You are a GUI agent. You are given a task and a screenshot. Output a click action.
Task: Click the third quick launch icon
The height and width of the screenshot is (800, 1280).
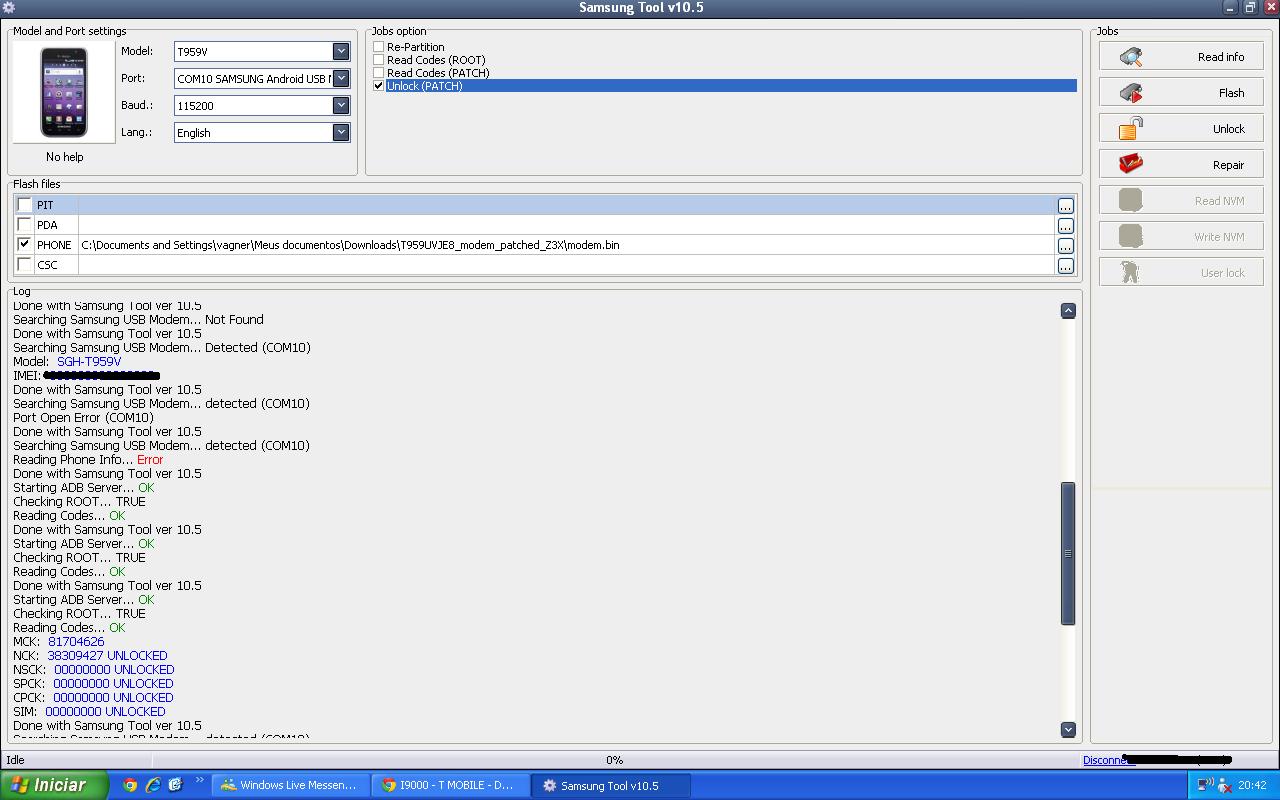tap(175, 785)
